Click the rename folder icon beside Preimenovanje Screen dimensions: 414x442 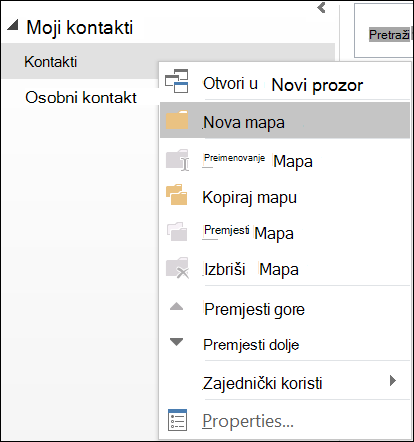point(177,160)
